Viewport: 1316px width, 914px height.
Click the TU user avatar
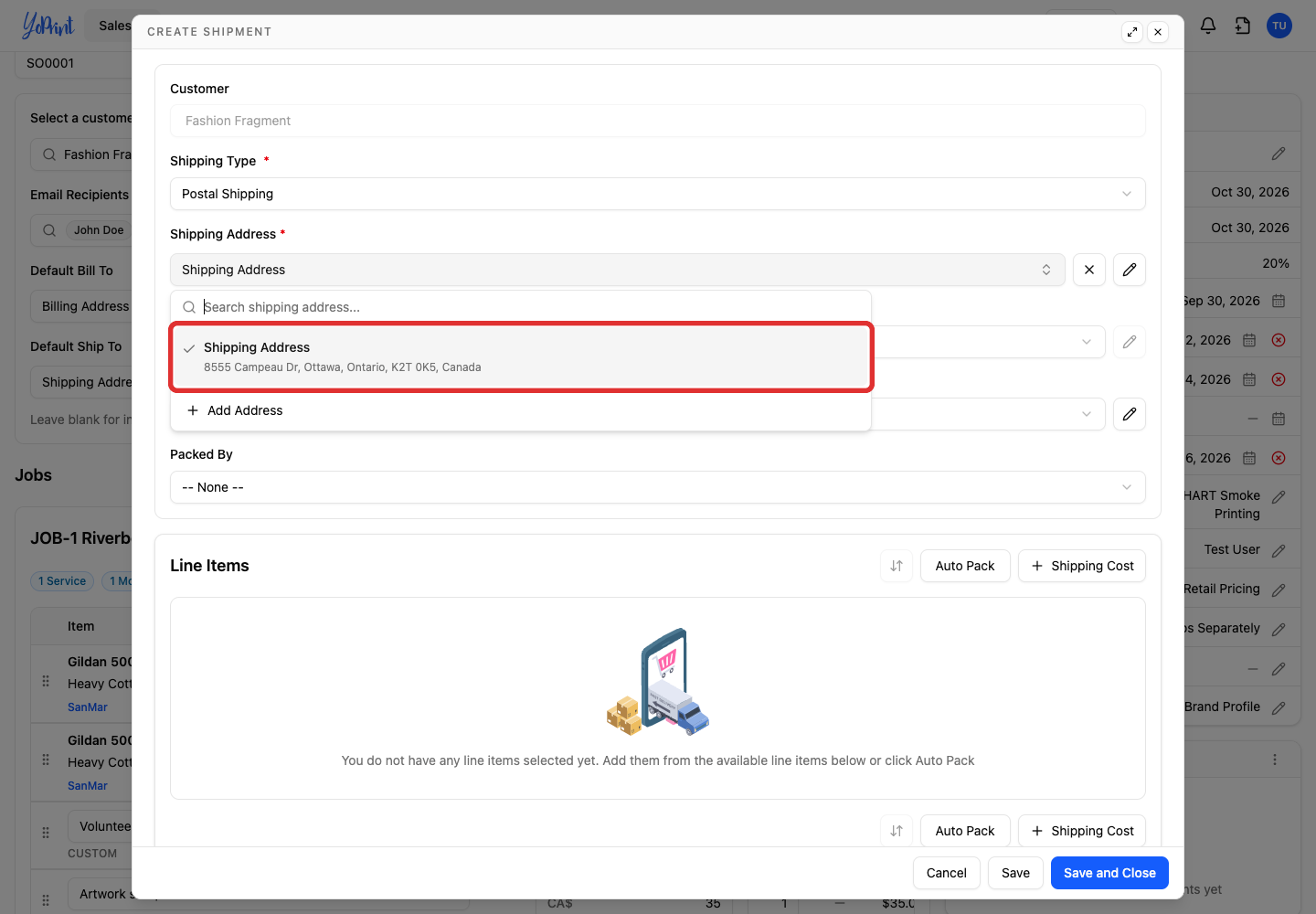pyautogui.click(x=1279, y=26)
